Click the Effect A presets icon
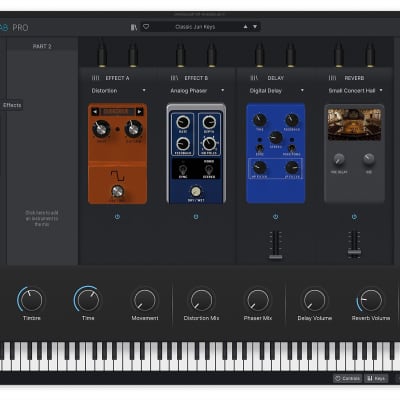This screenshot has height=400, width=400. pyautogui.click(x=95, y=78)
